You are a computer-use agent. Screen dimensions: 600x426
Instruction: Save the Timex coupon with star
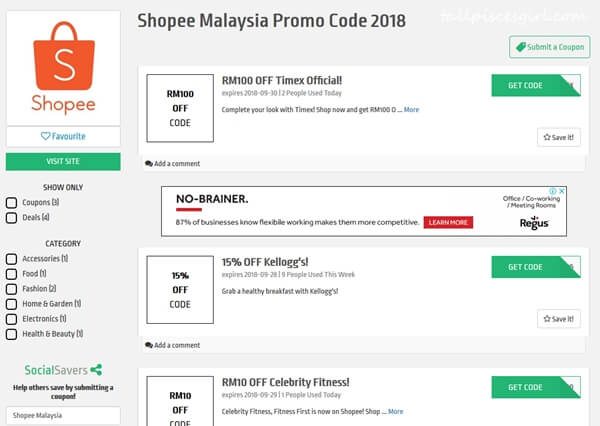[x=558, y=137]
